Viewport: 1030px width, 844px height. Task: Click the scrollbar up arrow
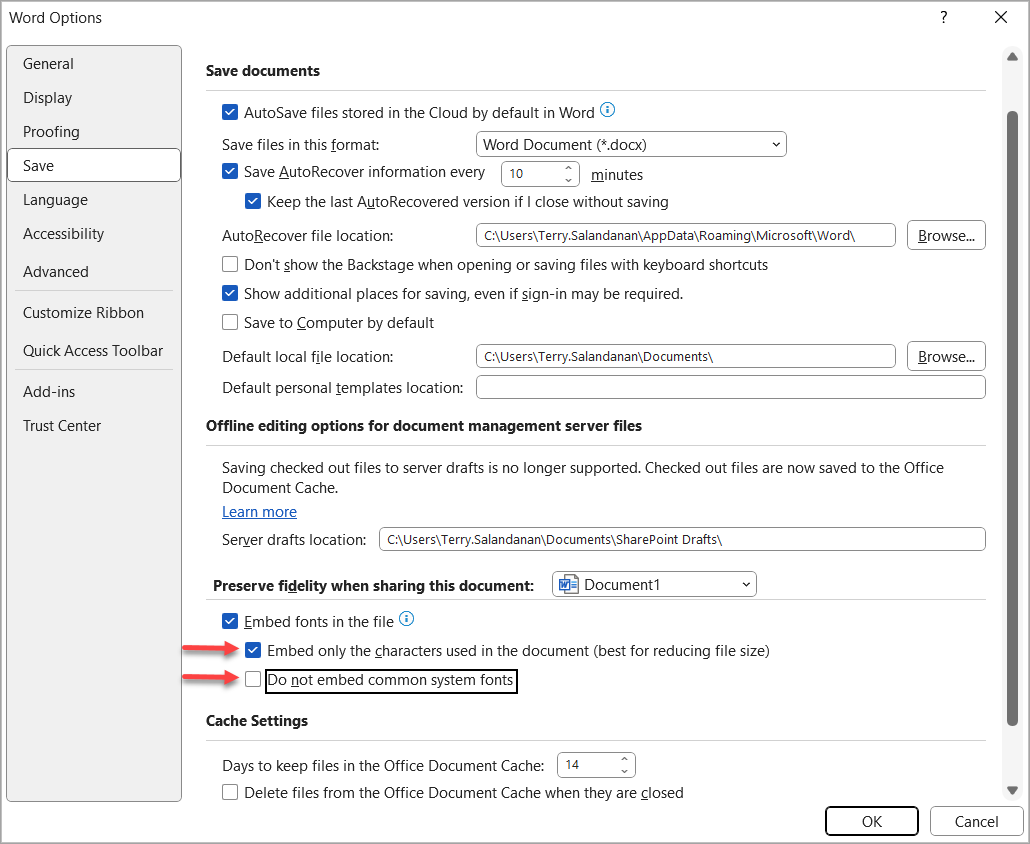click(x=1012, y=57)
